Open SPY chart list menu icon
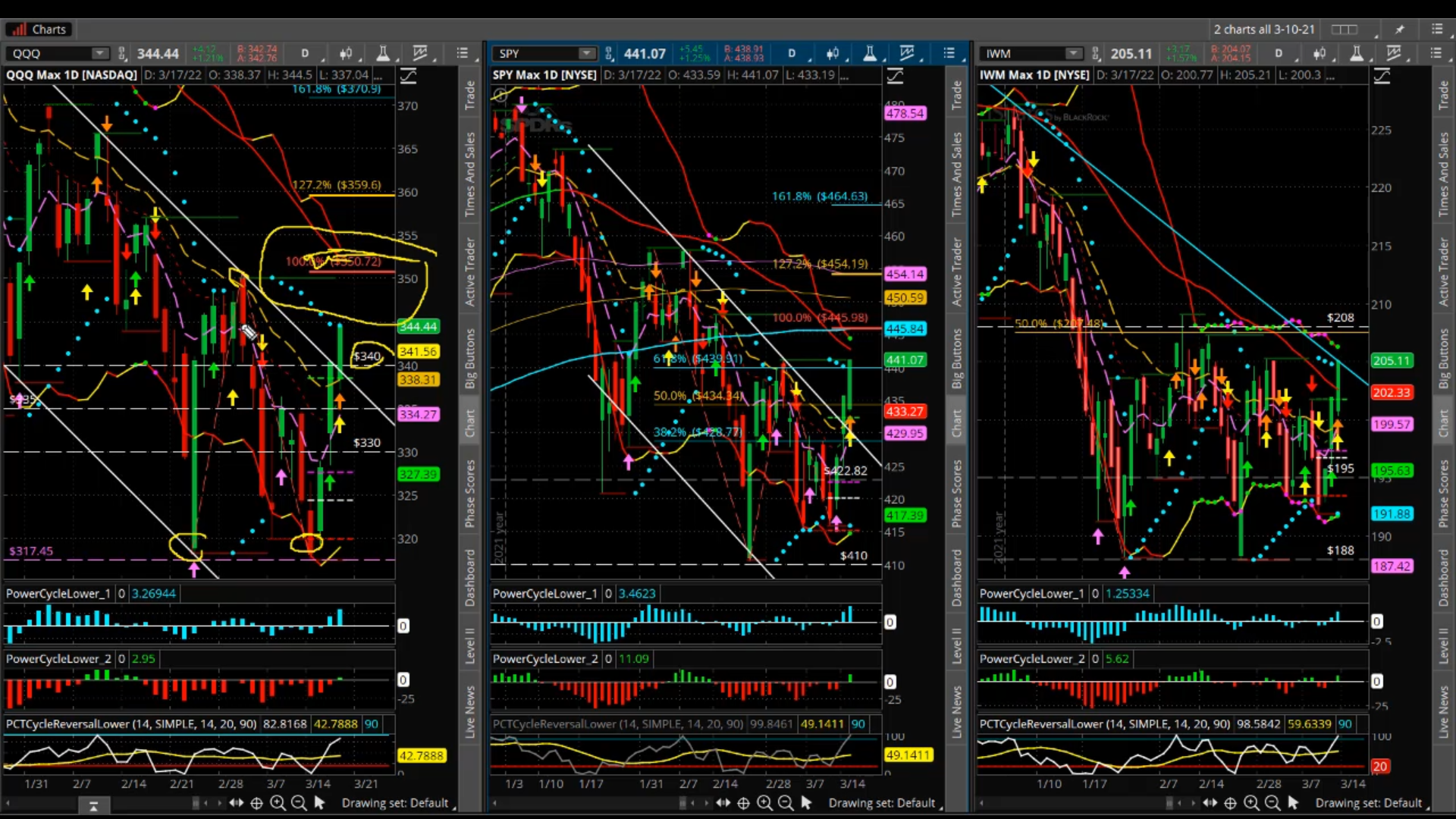This screenshot has height=819, width=1456. tap(949, 53)
